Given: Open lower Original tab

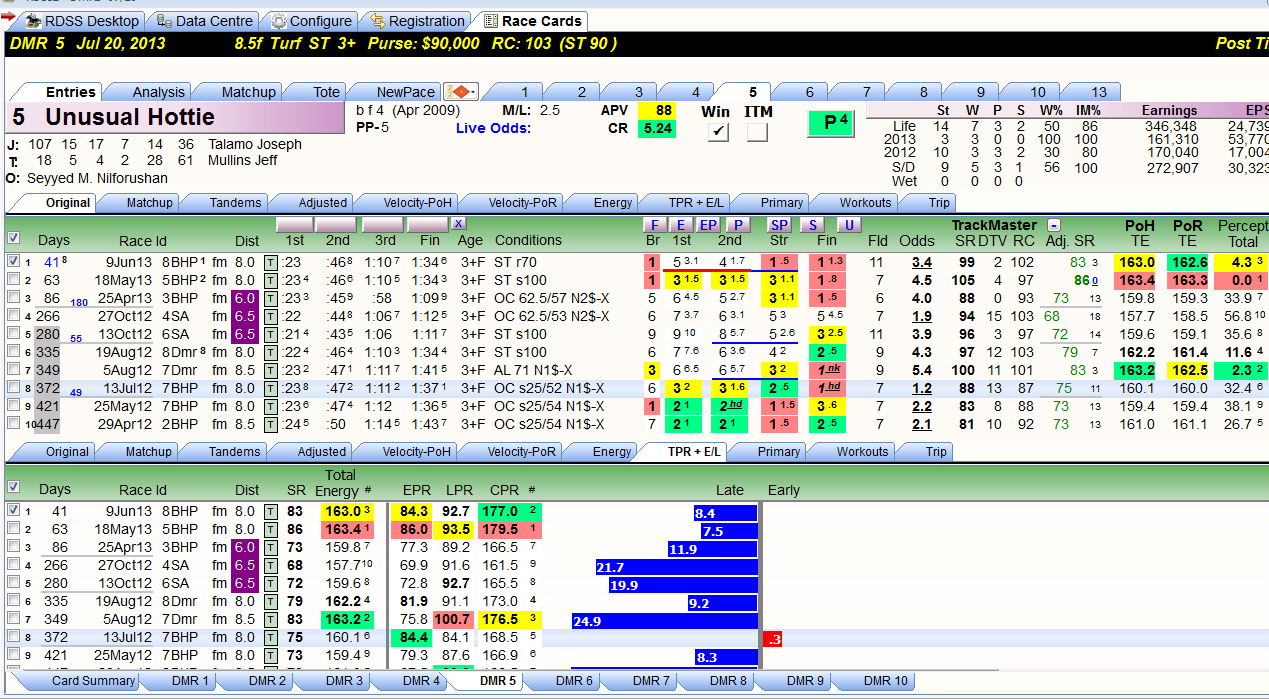Looking at the screenshot, I should [x=67, y=452].
